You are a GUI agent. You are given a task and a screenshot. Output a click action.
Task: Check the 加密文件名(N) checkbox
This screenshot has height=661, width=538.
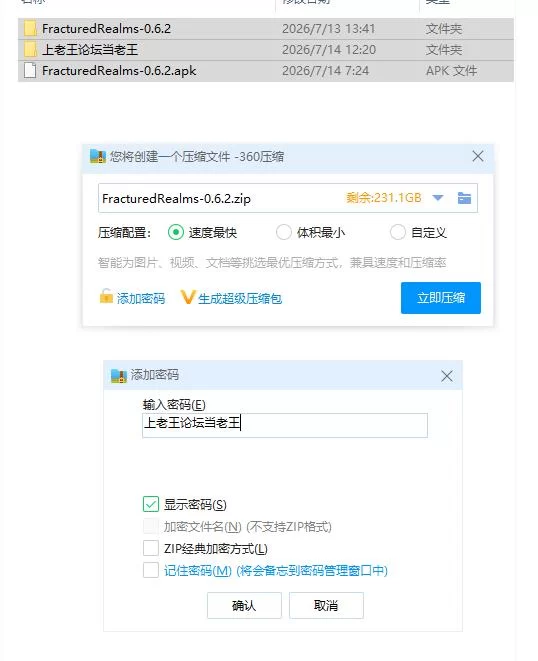(x=151, y=526)
